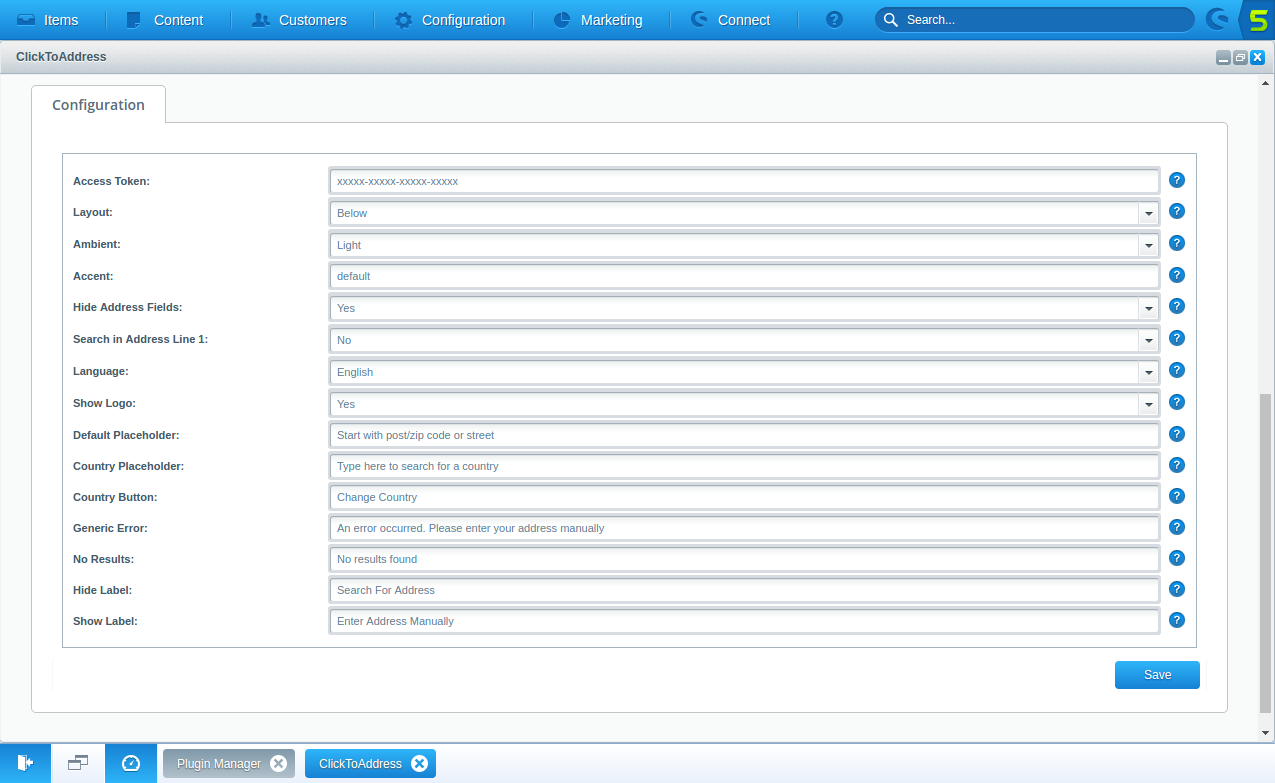Screen dimensions: 1275x783
Task: Open help for Default Placeholder field
Action: pyautogui.click(x=1177, y=434)
